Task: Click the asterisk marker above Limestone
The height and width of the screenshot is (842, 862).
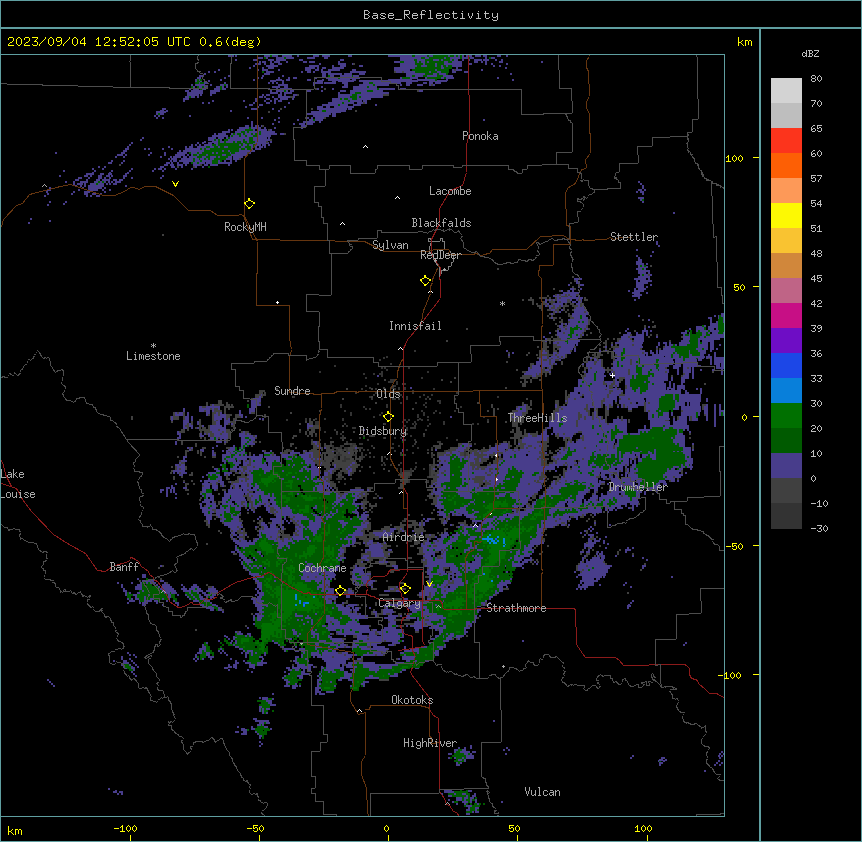Action: pos(153,346)
